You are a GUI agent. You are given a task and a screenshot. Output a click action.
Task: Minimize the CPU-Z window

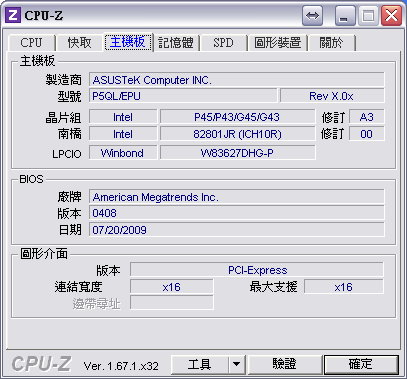click(x=345, y=16)
